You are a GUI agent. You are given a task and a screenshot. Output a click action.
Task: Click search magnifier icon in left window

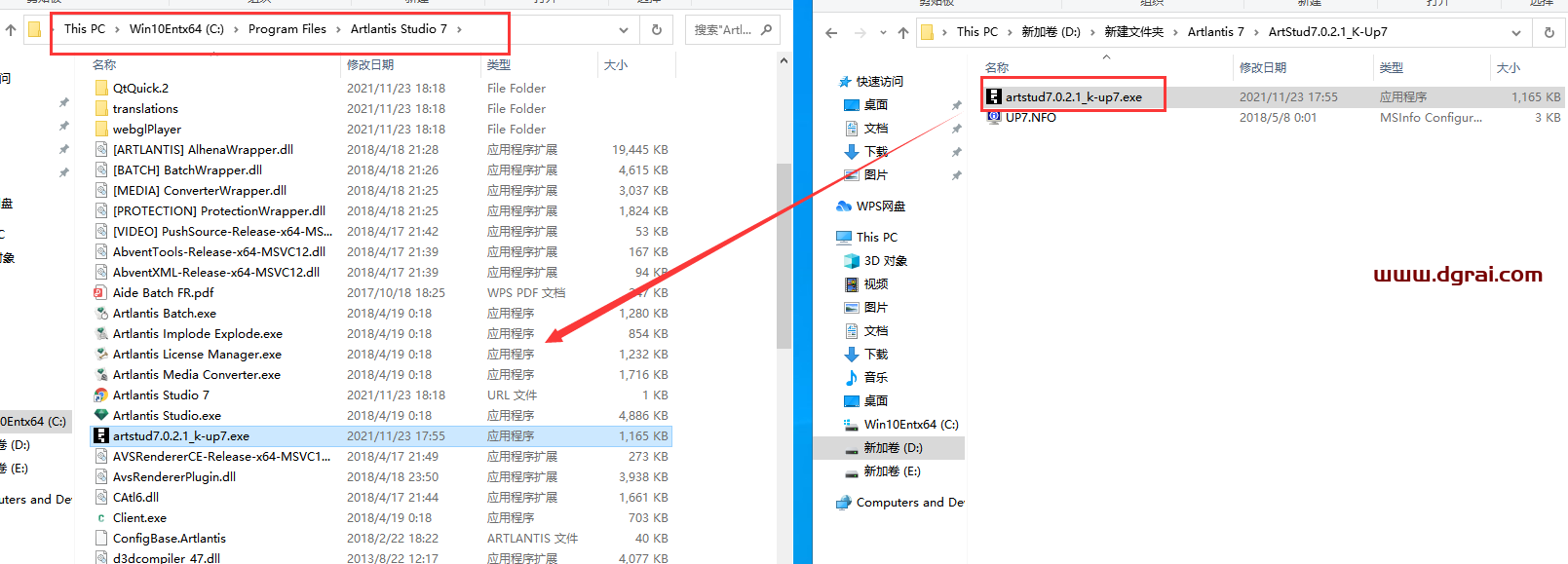click(766, 29)
